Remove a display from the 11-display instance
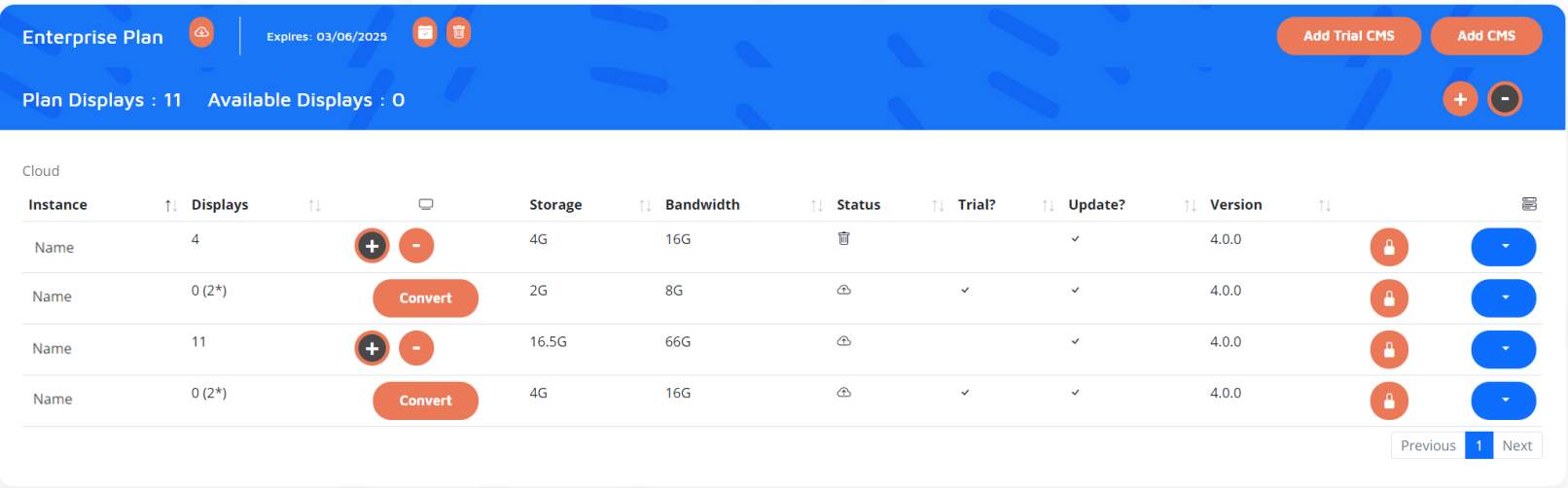The width and height of the screenshot is (1568, 488). click(416, 348)
